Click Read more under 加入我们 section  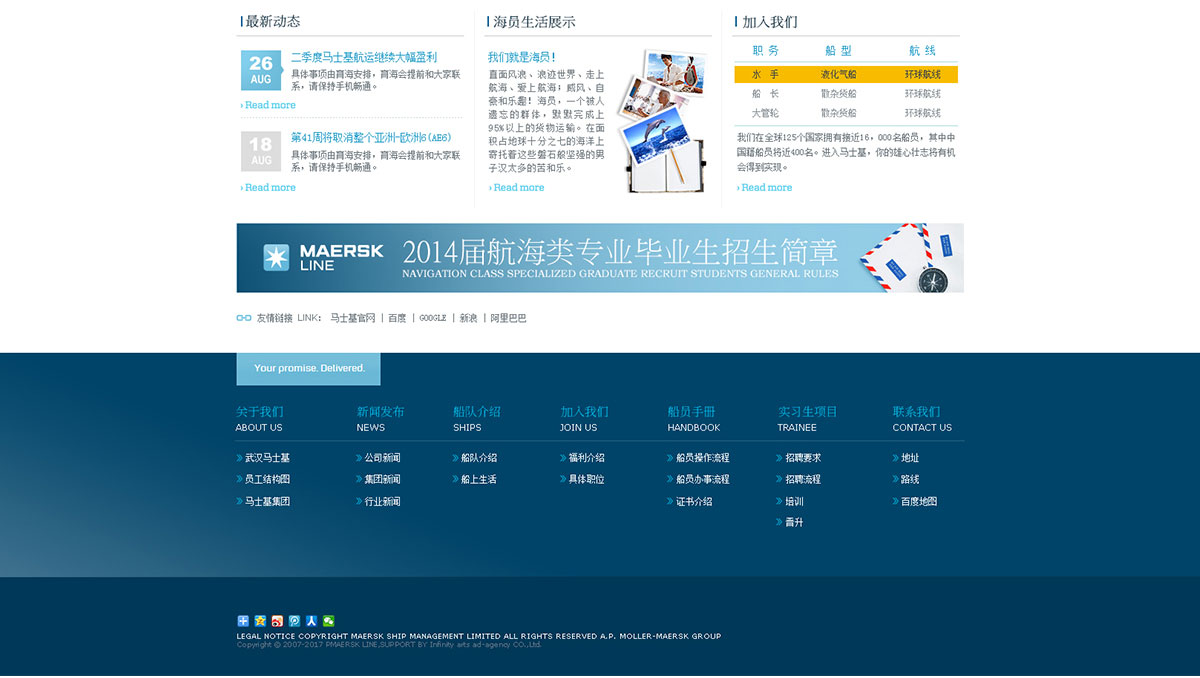pos(764,187)
